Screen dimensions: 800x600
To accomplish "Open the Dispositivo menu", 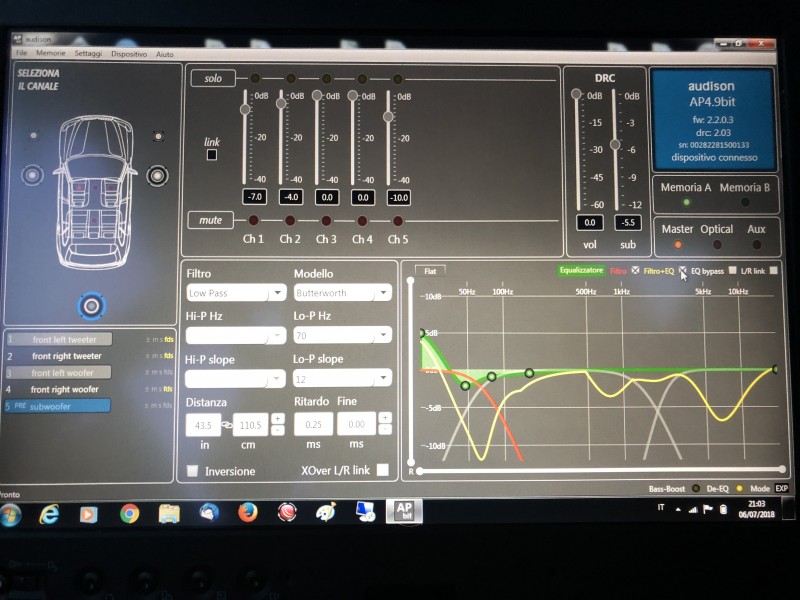I will click(x=129, y=54).
